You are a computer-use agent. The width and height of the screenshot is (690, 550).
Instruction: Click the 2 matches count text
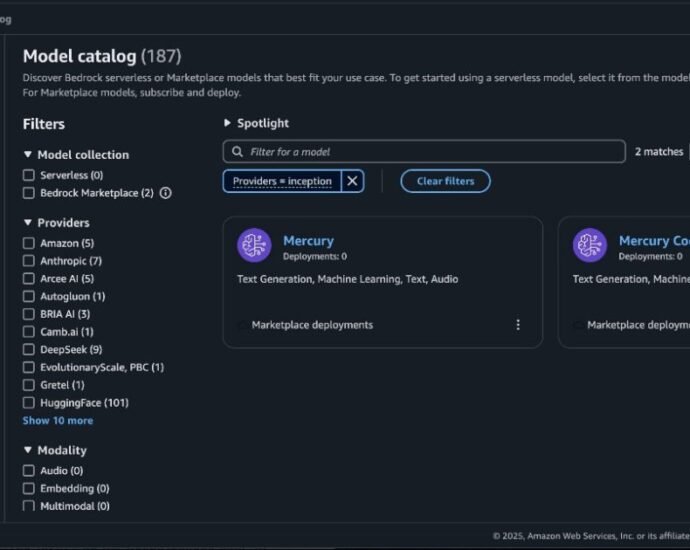point(659,152)
